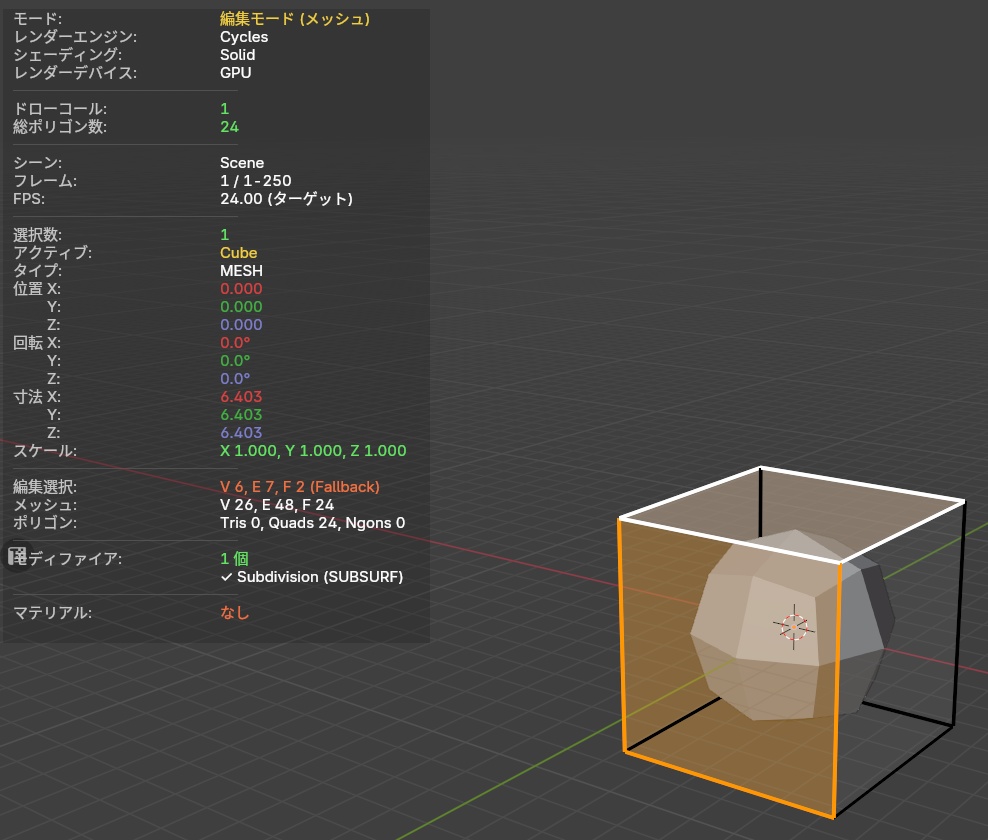
Task: Click the 総ポリゴン数: label
Action: pyautogui.click(x=60, y=127)
